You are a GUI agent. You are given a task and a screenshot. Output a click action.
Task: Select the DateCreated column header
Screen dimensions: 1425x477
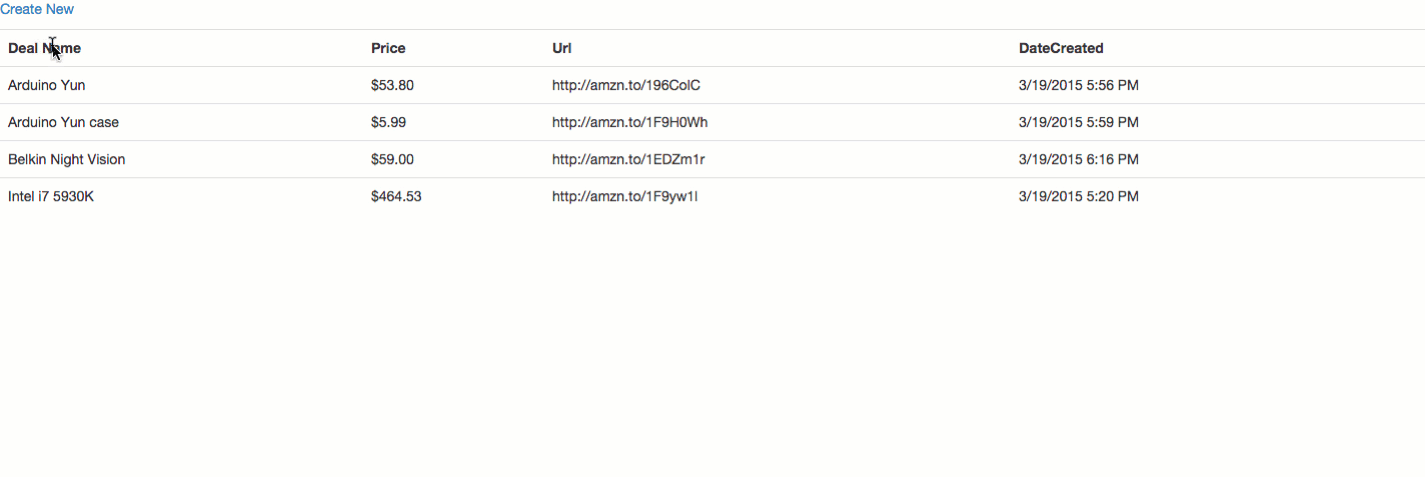pos(1061,48)
